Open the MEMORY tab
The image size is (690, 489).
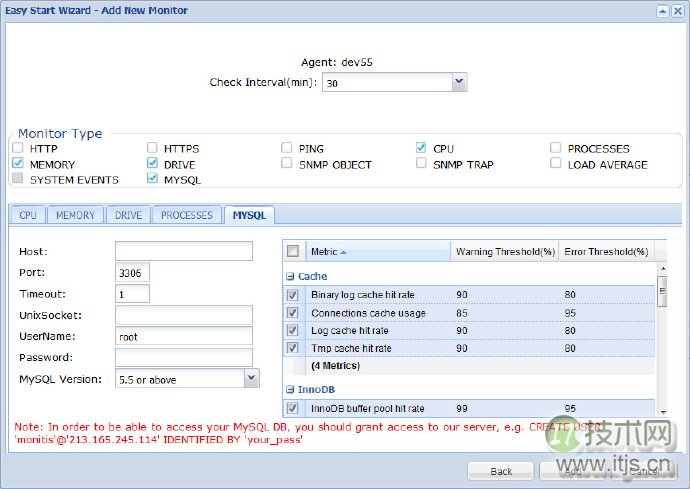pyautogui.click(x=75, y=215)
